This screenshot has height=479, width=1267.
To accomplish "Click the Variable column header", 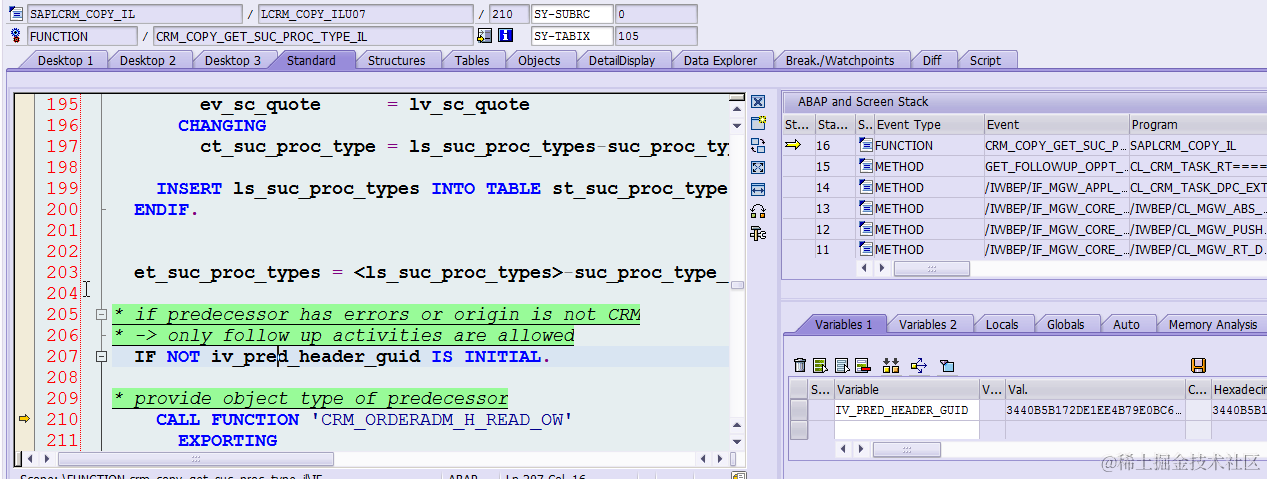I will click(906, 390).
